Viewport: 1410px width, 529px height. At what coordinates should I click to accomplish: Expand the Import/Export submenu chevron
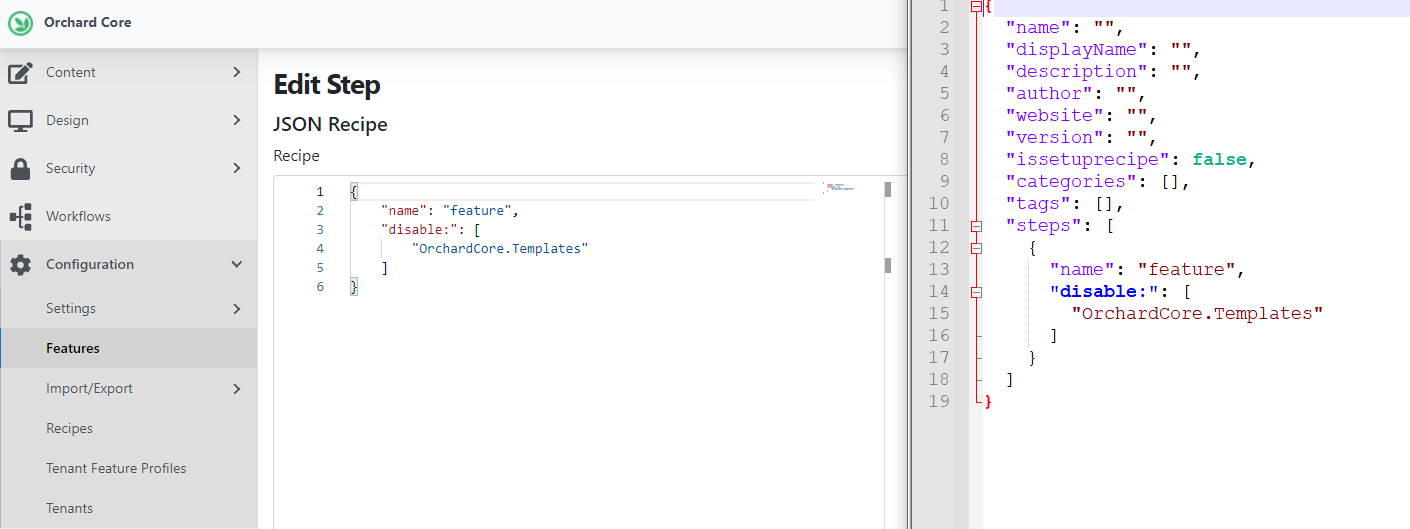[x=237, y=388]
